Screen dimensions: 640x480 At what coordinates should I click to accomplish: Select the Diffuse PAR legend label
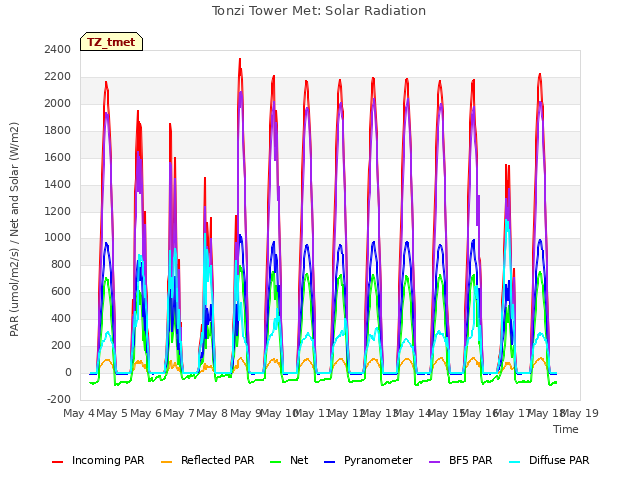559,460
